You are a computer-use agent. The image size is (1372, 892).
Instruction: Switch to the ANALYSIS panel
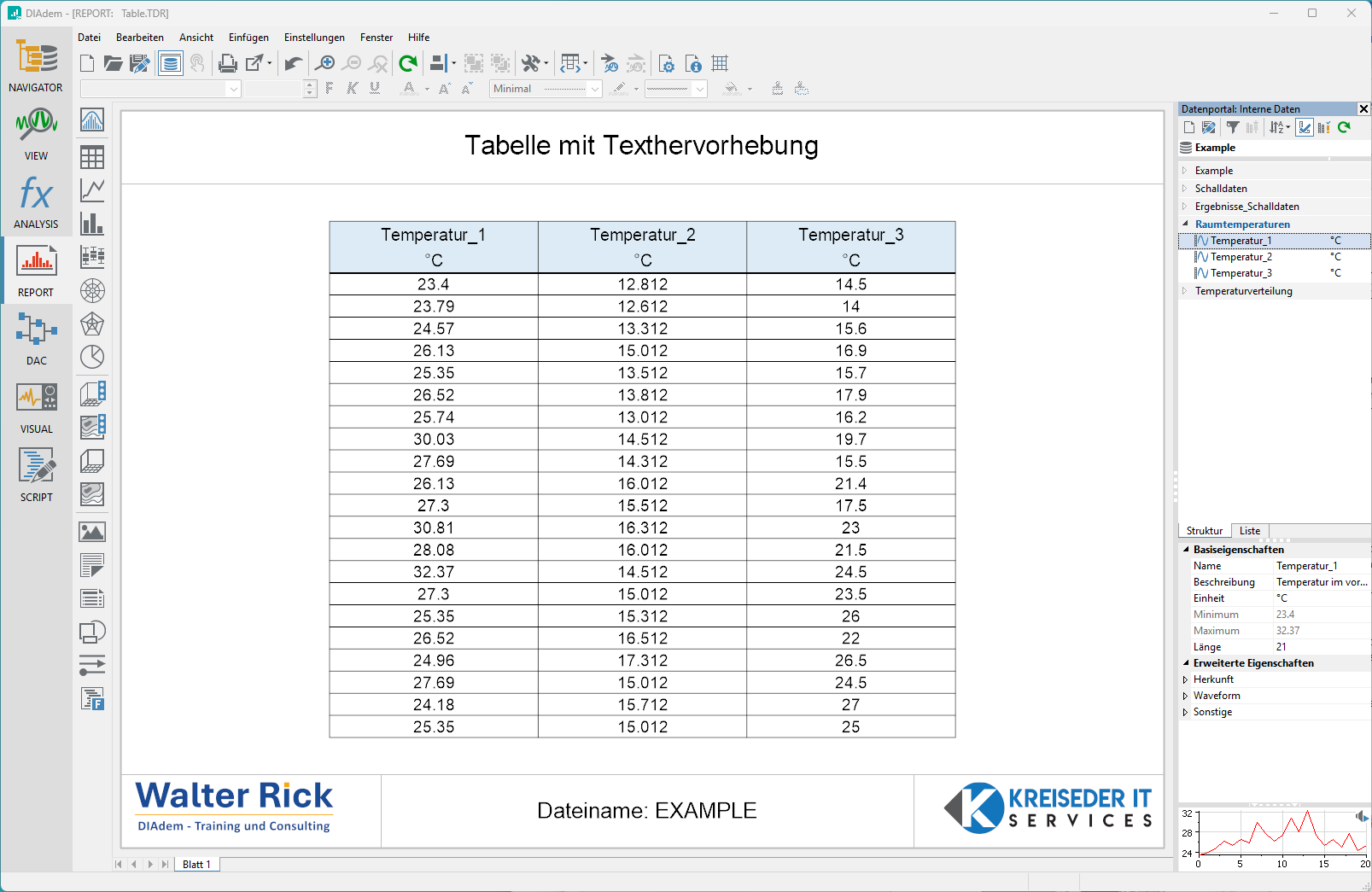coord(36,202)
